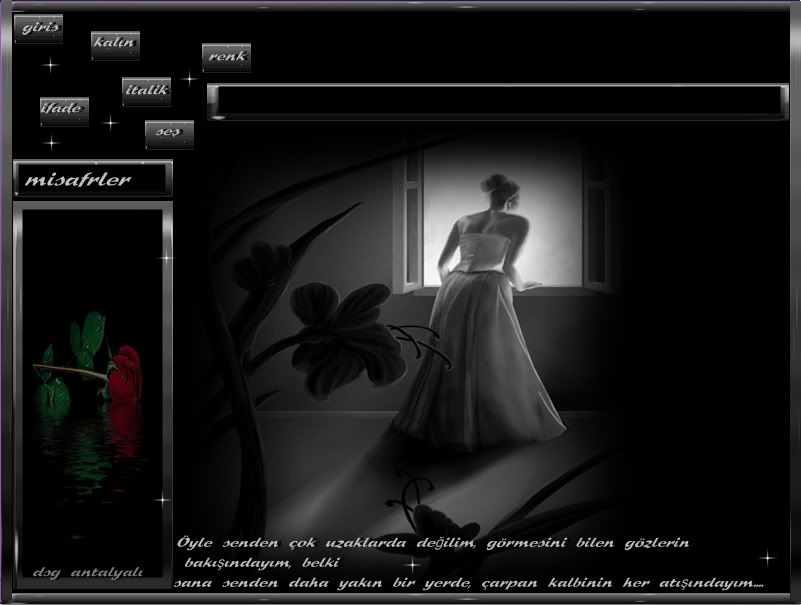This screenshot has width=801, height=605.
Task: Click the sparkle star between ifade and ses
Action: (110, 122)
